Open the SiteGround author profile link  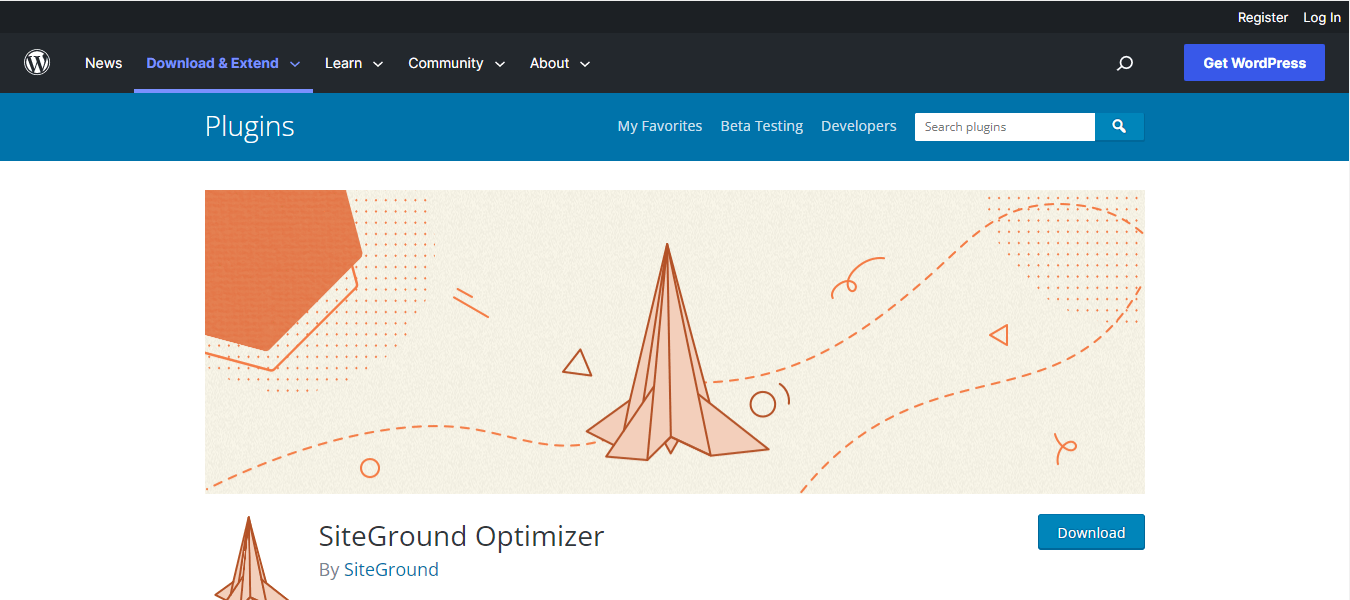pos(391,569)
